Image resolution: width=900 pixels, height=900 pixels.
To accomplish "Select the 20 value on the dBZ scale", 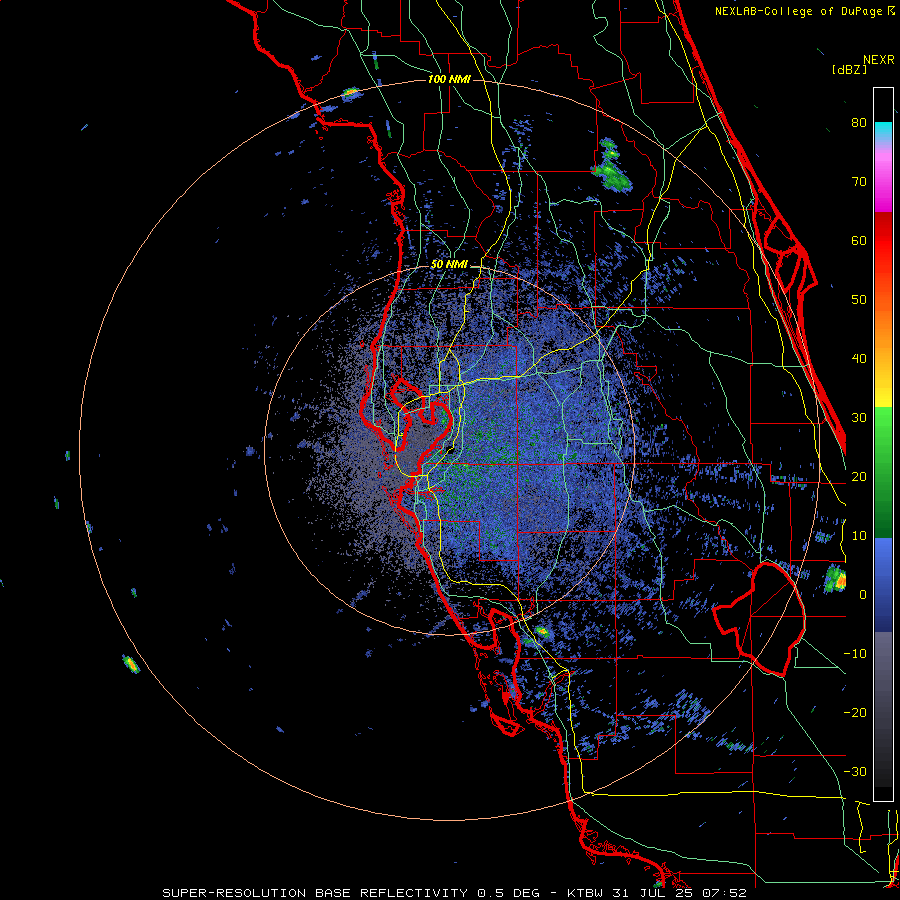I will tap(859, 476).
